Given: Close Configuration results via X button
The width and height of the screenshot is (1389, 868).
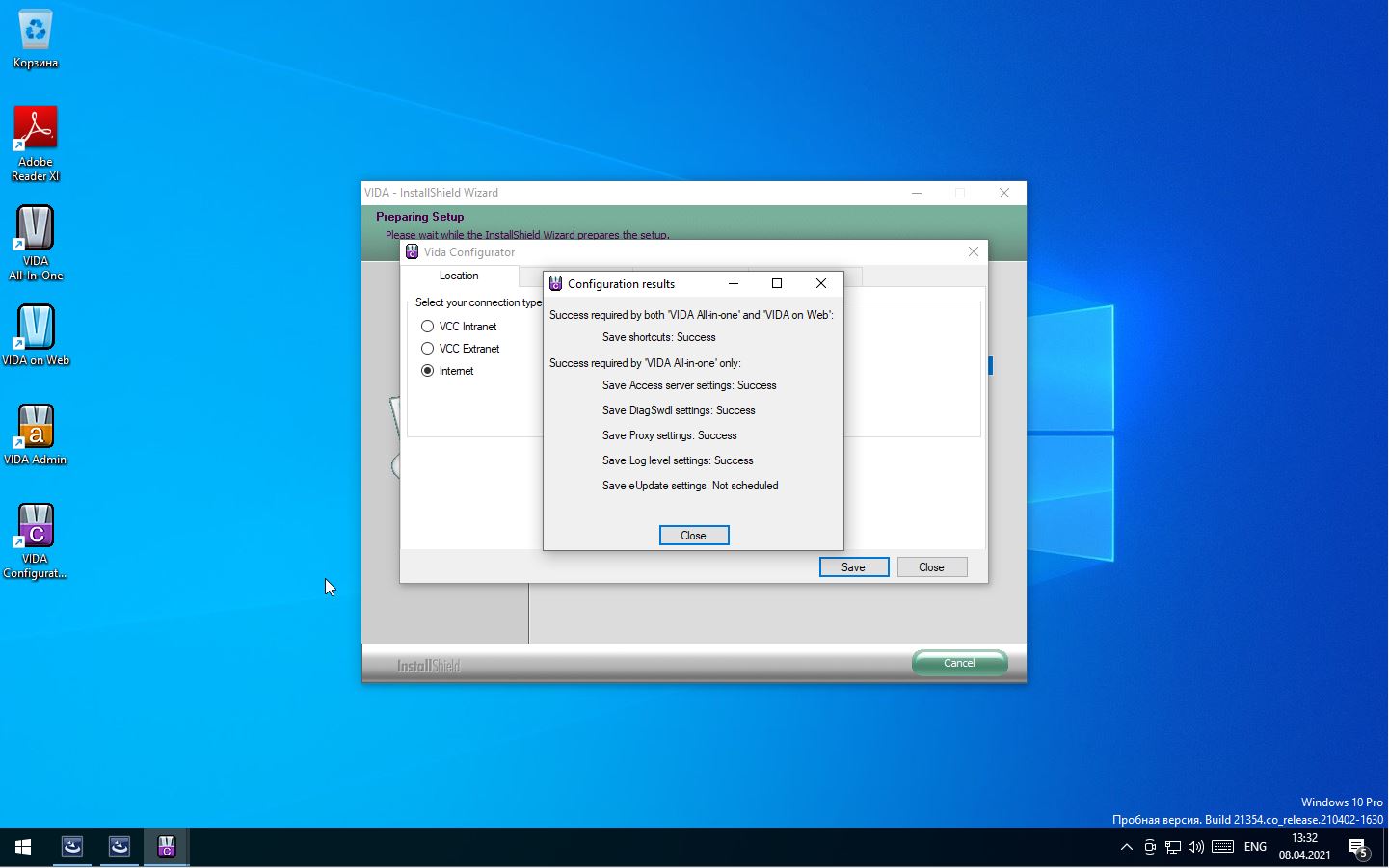Looking at the screenshot, I should point(821,283).
